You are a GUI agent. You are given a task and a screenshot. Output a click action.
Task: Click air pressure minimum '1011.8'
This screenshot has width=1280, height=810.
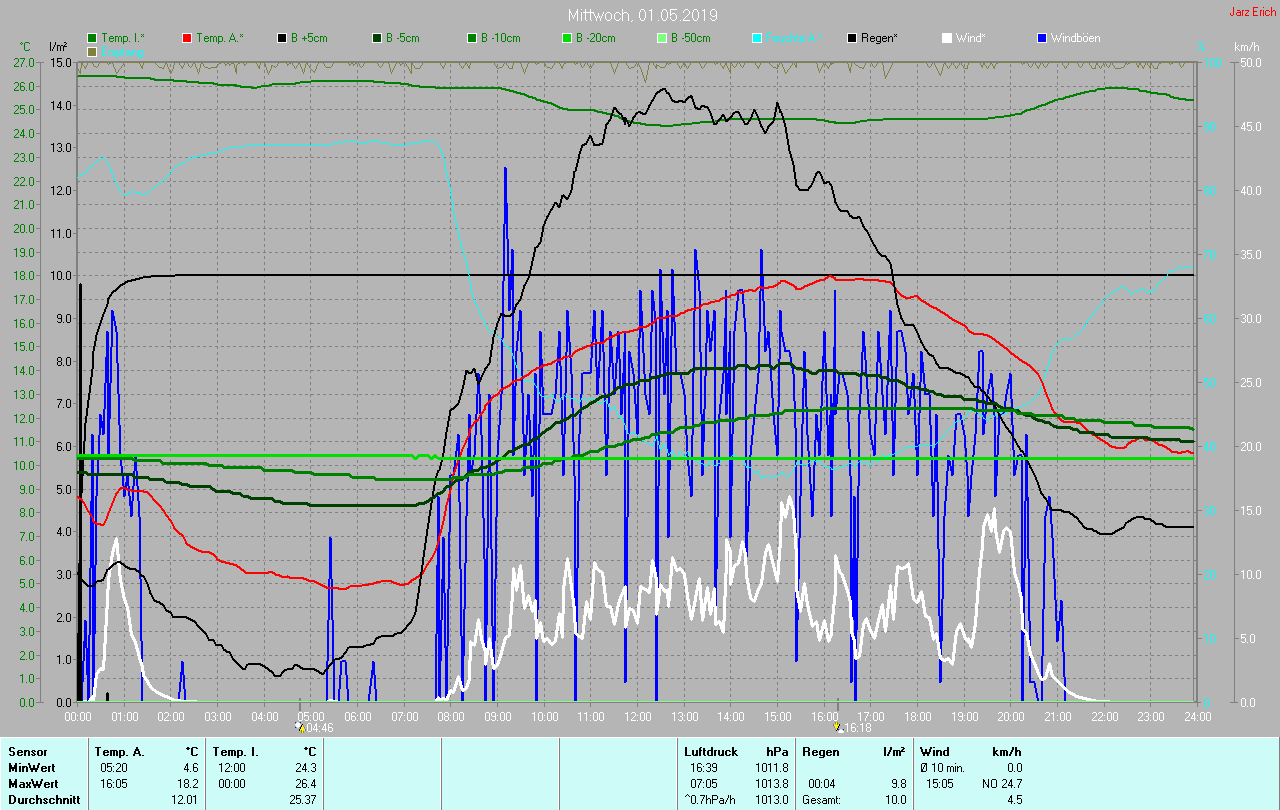coord(771,768)
